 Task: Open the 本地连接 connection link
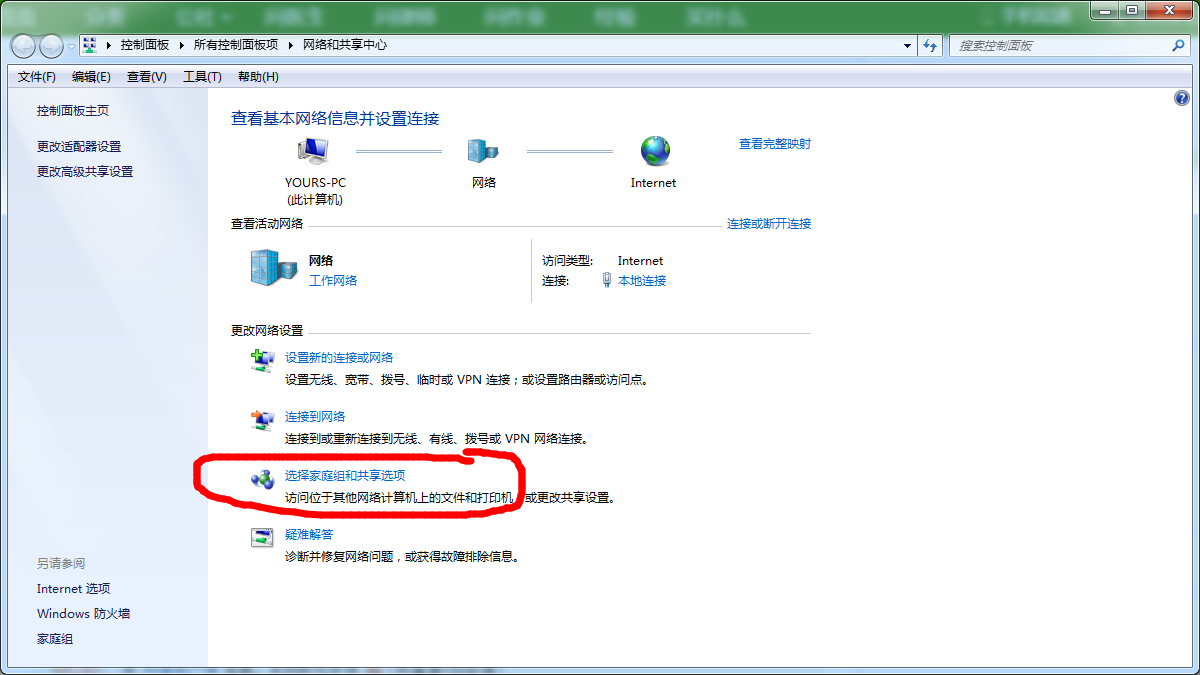pyautogui.click(x=642, y=281)
